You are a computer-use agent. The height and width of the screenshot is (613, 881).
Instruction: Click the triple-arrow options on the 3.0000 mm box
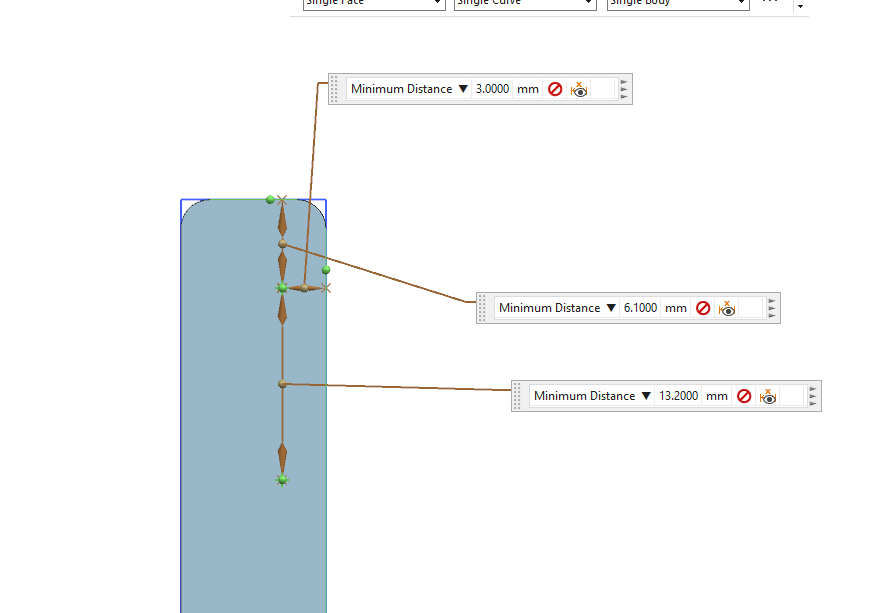coord(624,89)
